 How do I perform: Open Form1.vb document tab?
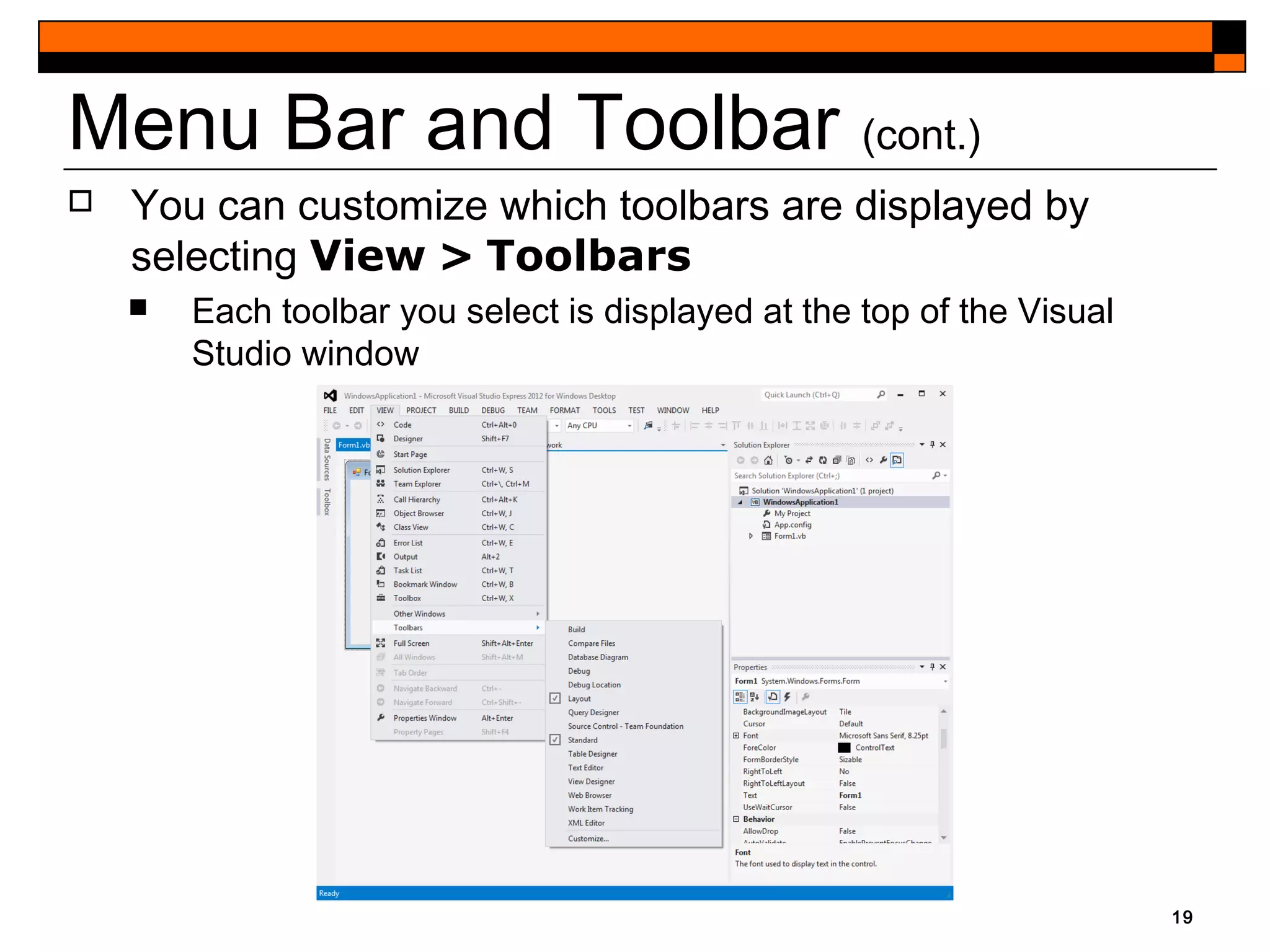pos(353,445)
